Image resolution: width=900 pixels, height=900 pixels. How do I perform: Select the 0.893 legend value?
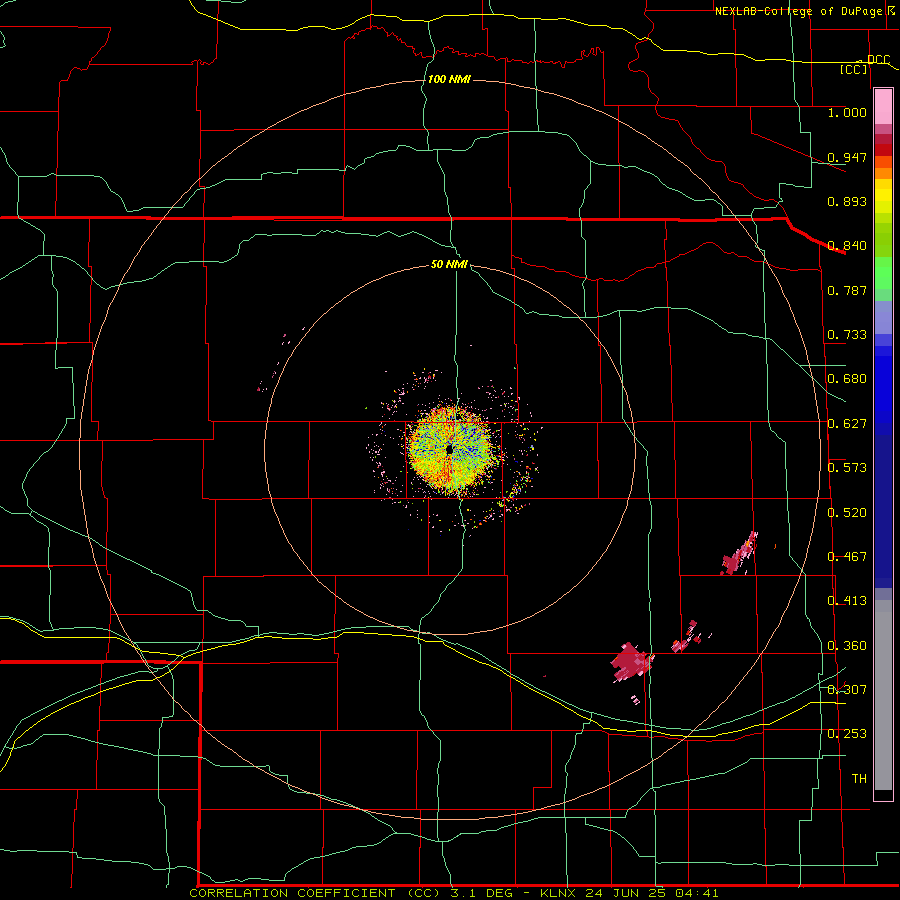847,201
